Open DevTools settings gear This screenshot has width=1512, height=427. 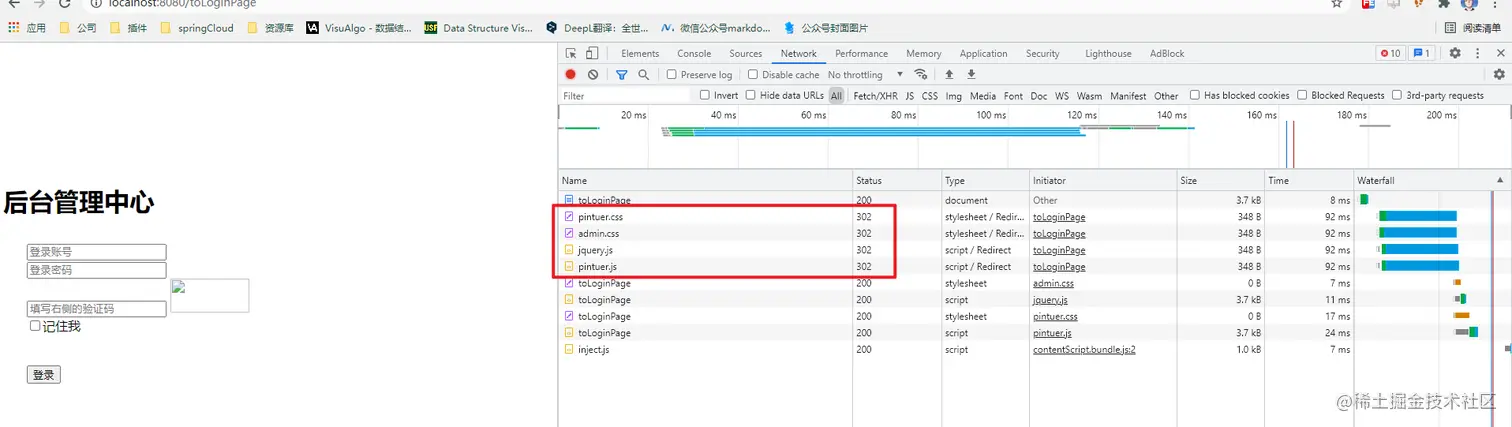click(1455, 54)
